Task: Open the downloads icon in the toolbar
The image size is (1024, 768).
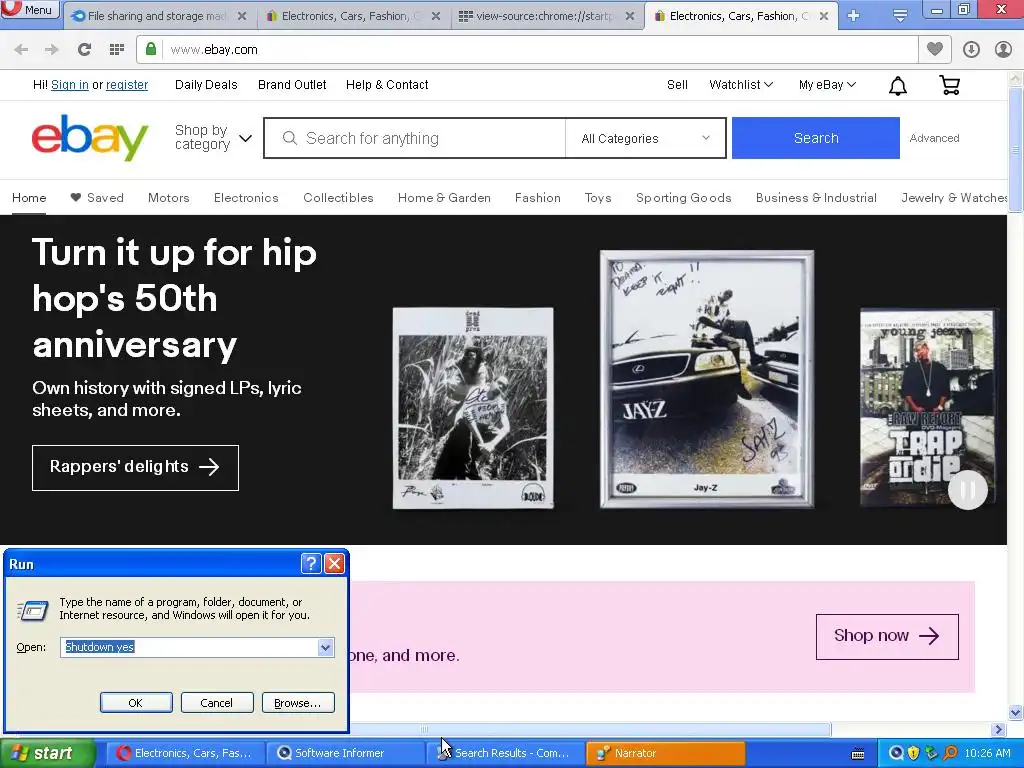Action: click(x=971, y=50)
